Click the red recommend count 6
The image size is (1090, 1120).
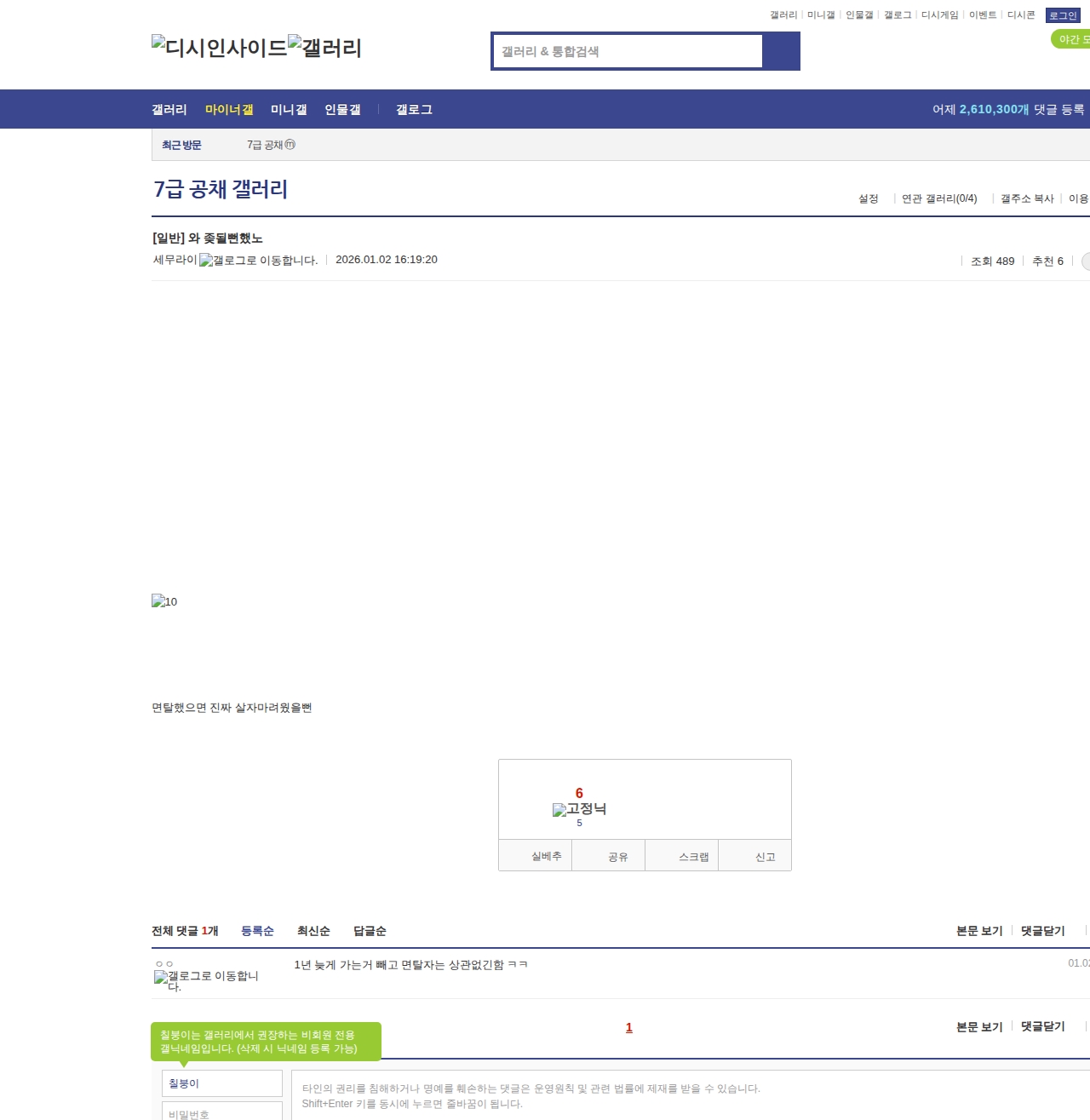(579, 794)
